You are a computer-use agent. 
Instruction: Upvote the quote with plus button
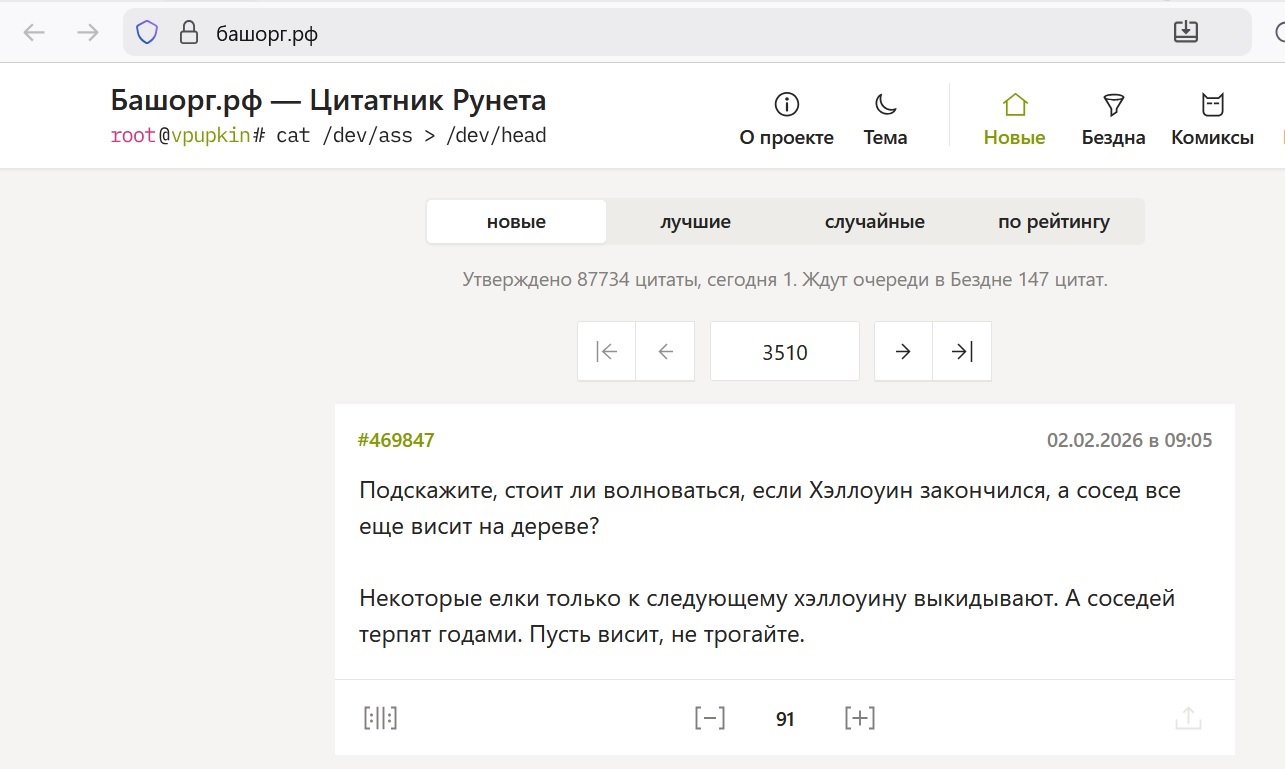tap(859, 718)
